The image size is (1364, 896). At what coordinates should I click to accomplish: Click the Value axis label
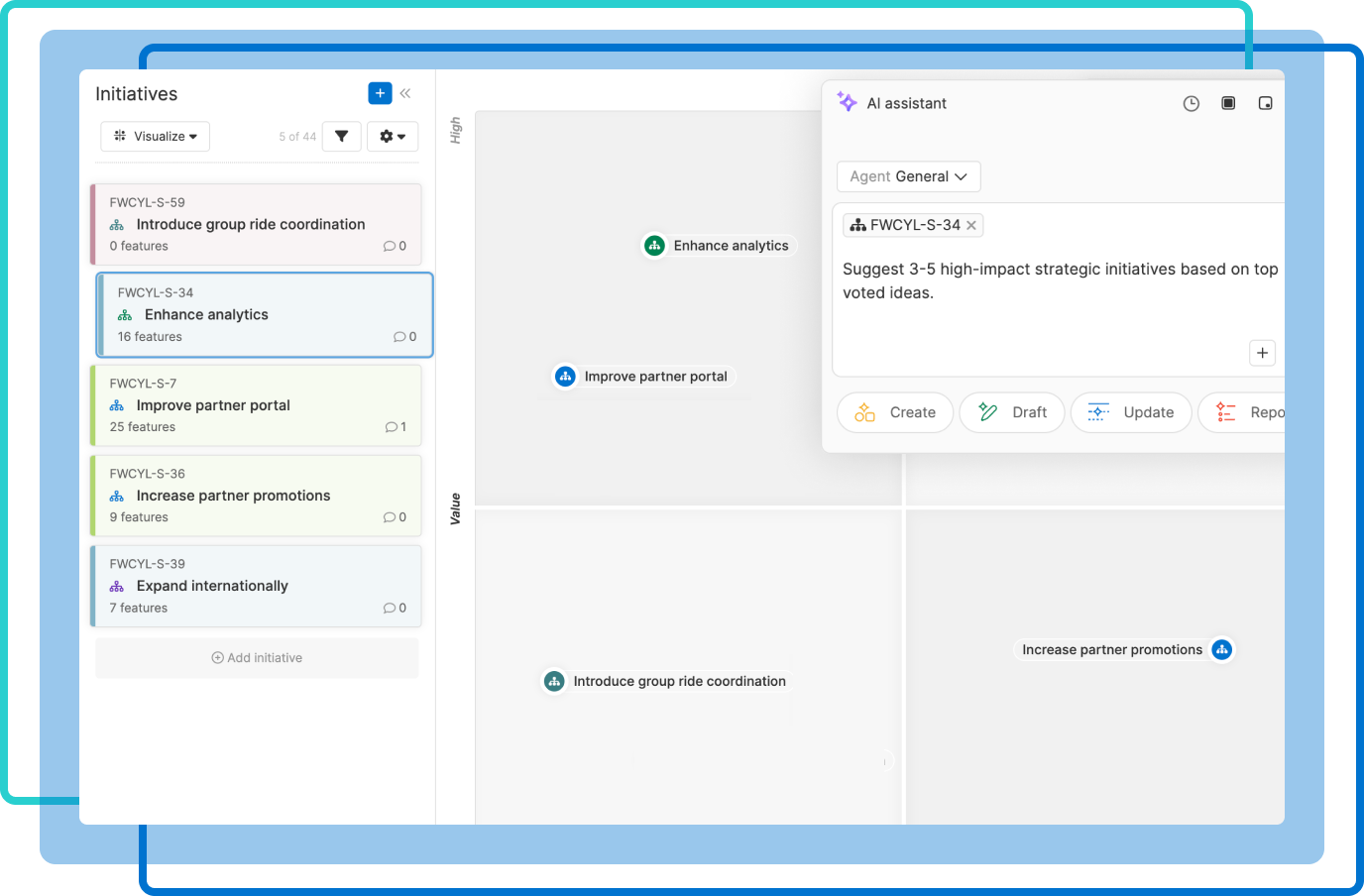(455, 508)
